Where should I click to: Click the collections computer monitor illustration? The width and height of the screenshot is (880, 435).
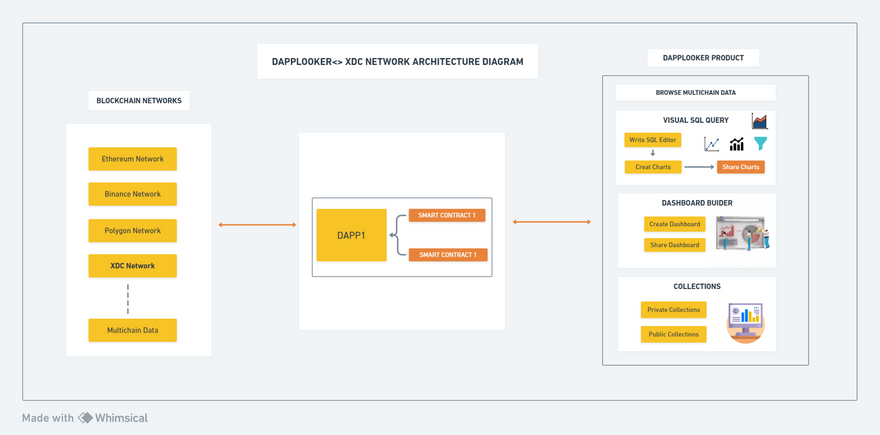(x=745, y=322)
